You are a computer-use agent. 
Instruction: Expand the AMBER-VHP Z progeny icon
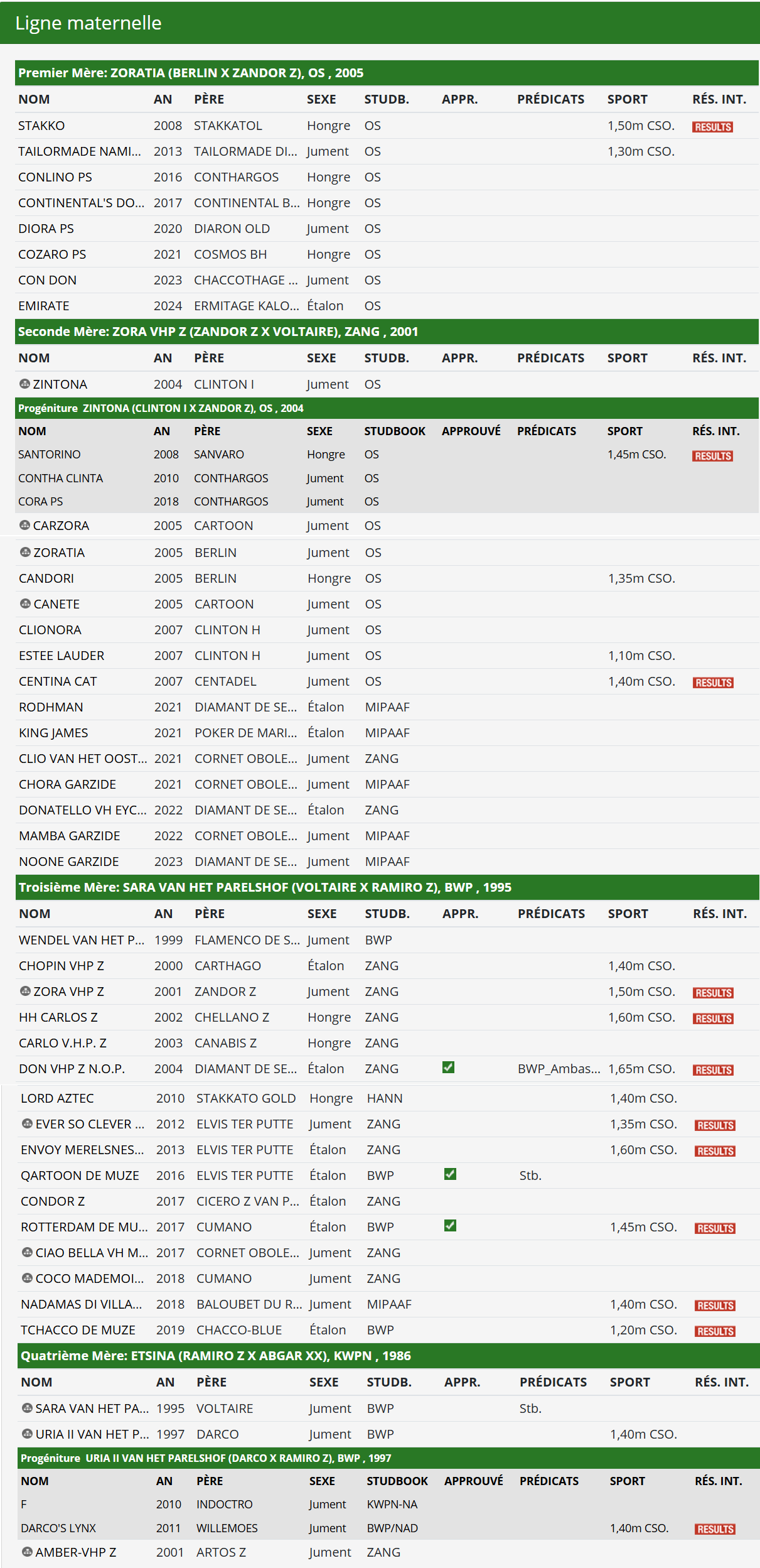(27, 1552)
